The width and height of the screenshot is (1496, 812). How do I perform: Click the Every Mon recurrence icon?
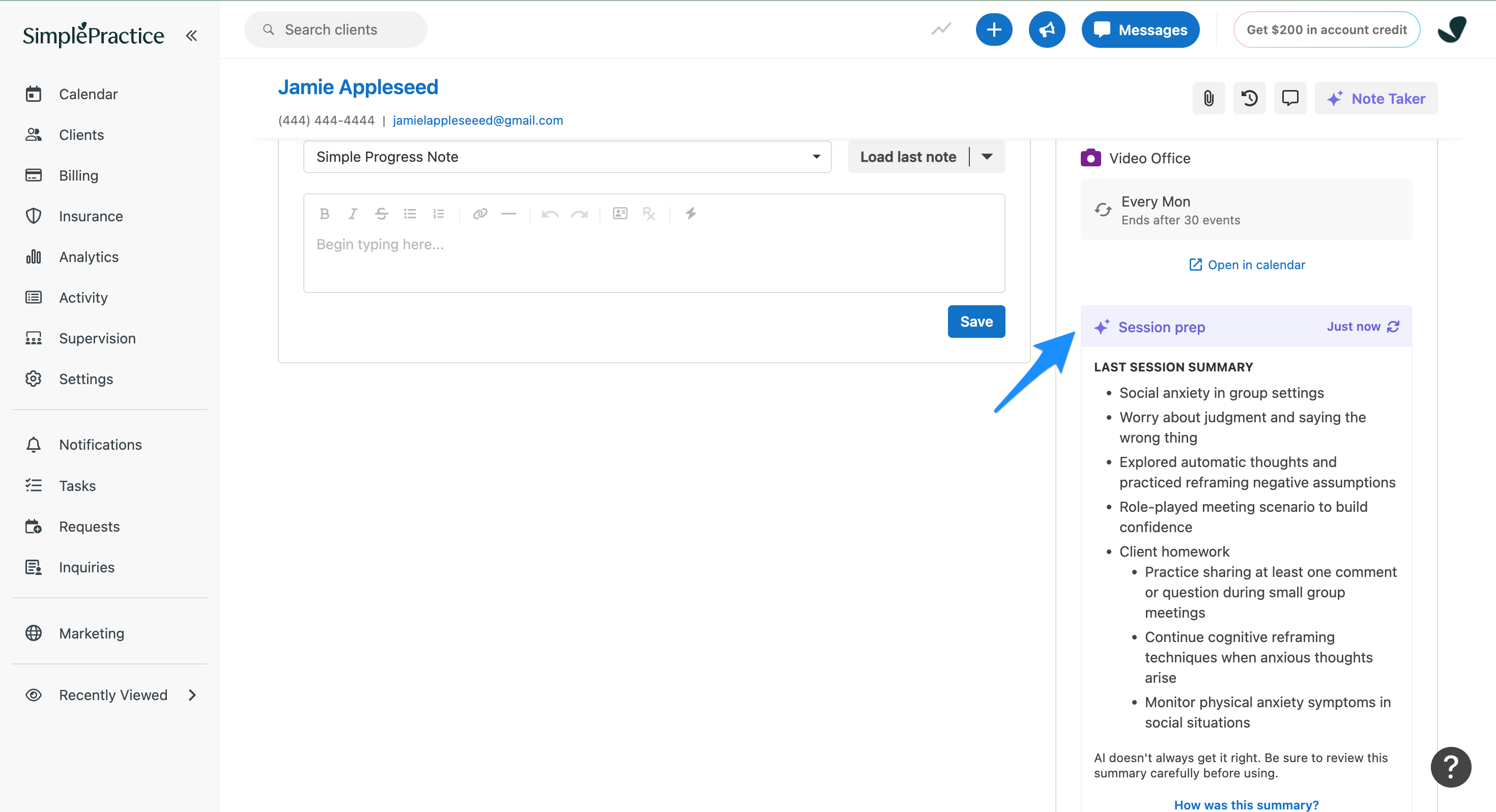(1103, 210)
